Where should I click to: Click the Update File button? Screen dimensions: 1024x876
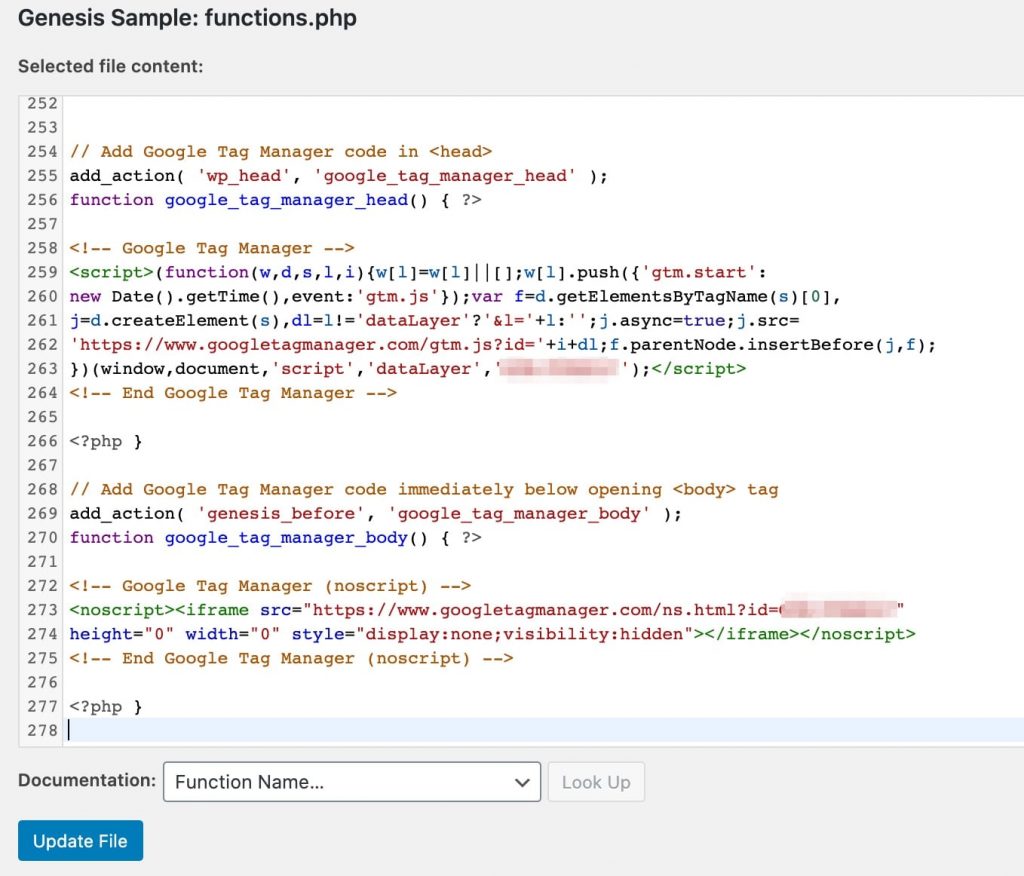click(x=80, y=840)
